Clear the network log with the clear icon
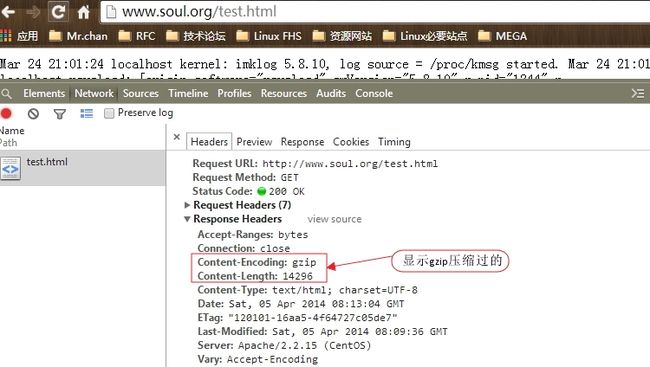Viewport: 650px width, 367px height. tap(33, 114)
